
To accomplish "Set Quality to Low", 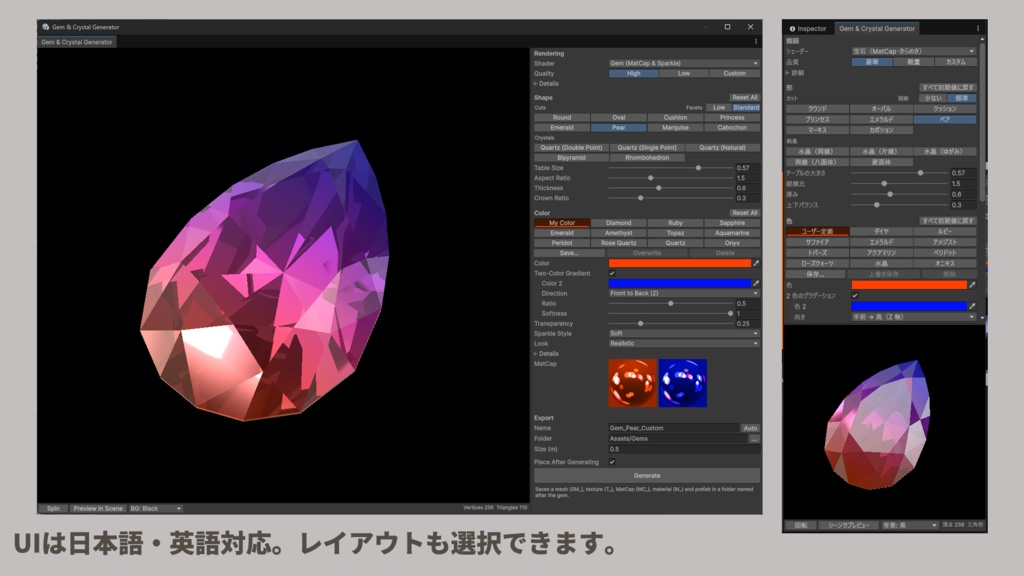I will (684, 74).
